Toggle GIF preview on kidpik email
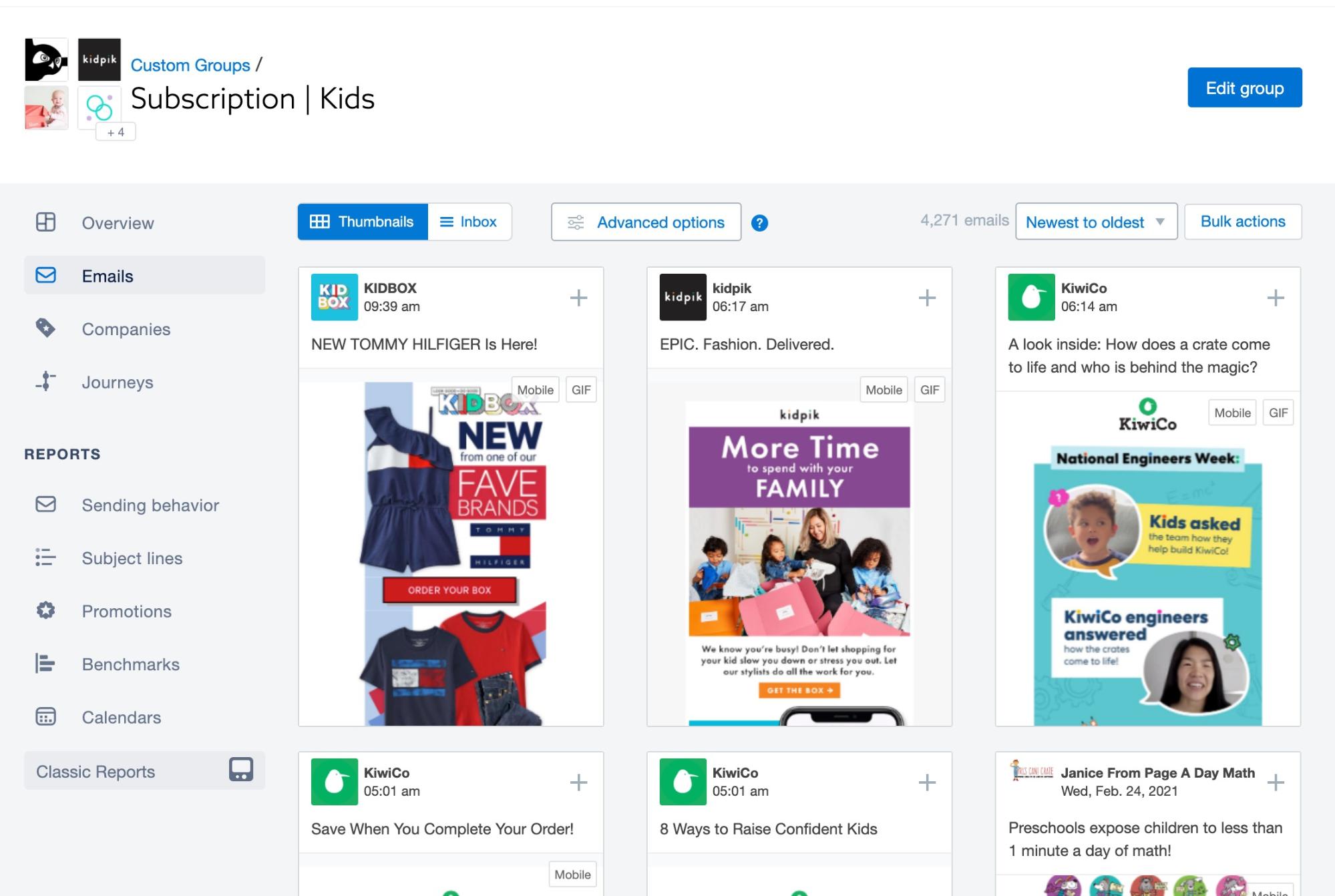 coord(930,390)
